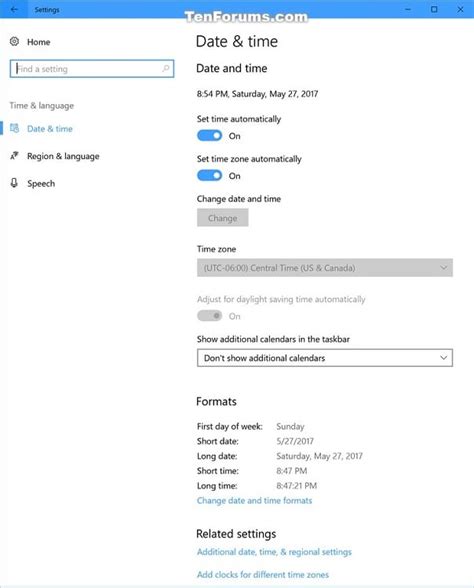474x588 pixels.
Task: Open the additional calendars dropdown
Action: (325, 358)
